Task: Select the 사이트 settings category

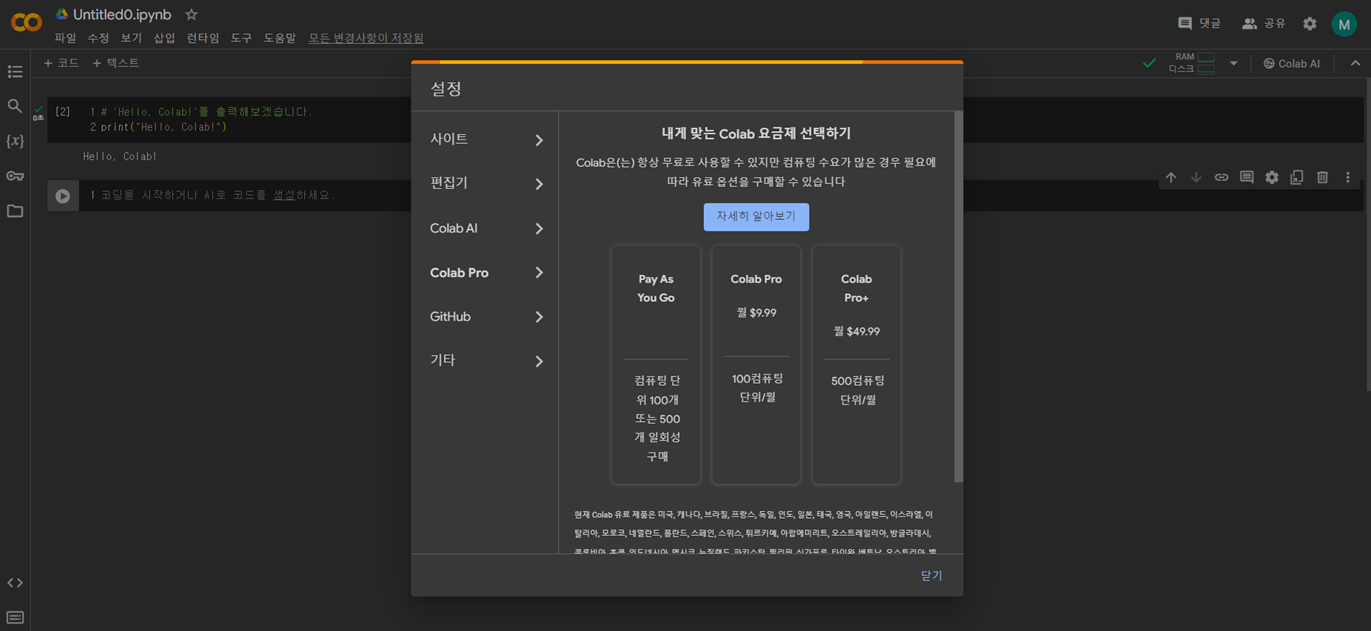Action: pos(485,139)
